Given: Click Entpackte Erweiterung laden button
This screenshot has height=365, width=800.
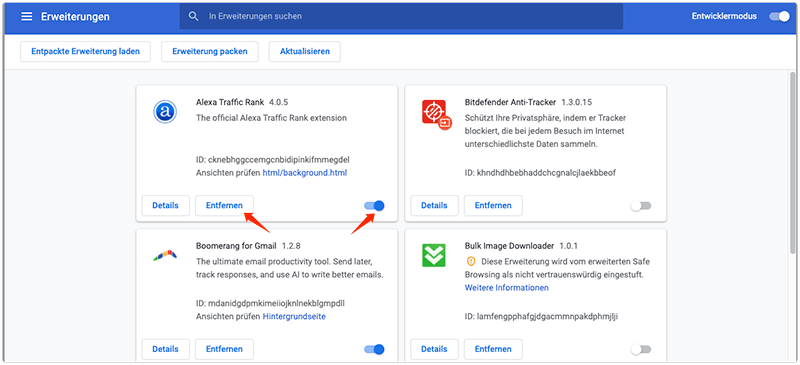Looking at the screenshot, I should [85, 52].
